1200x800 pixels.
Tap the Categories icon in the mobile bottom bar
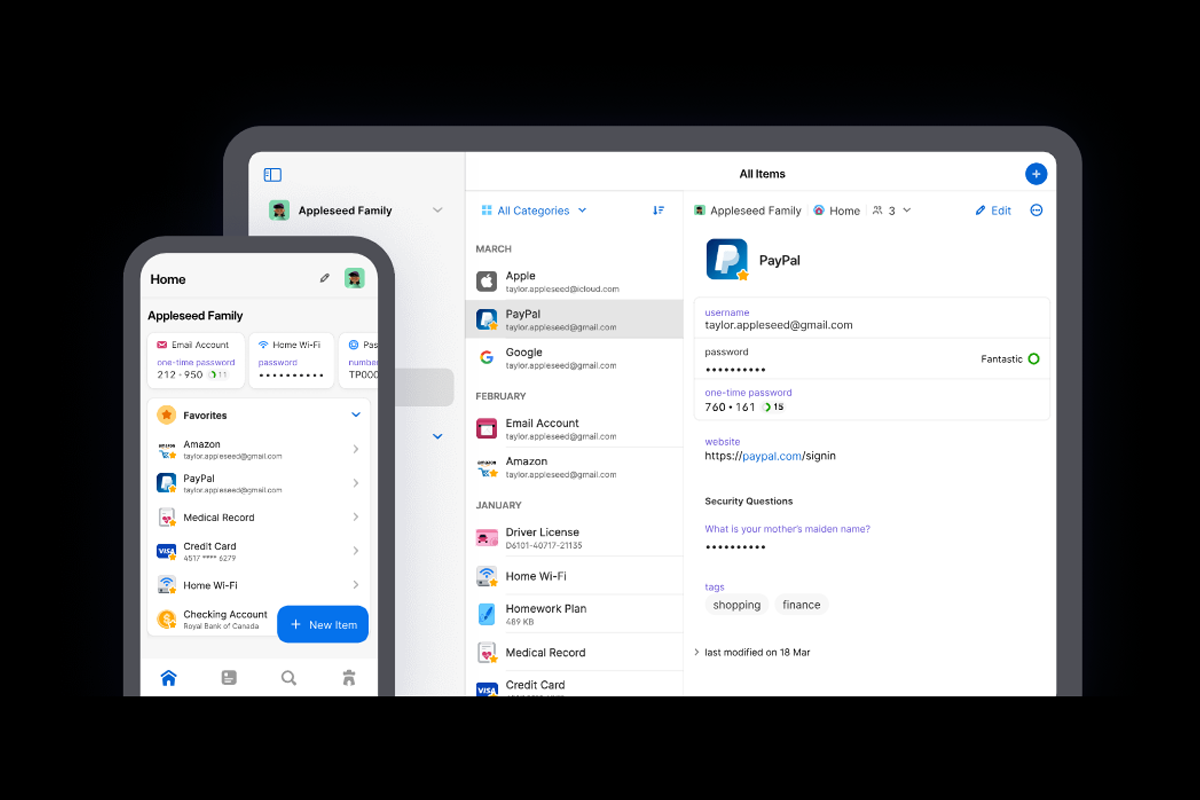tap(229, 677)
